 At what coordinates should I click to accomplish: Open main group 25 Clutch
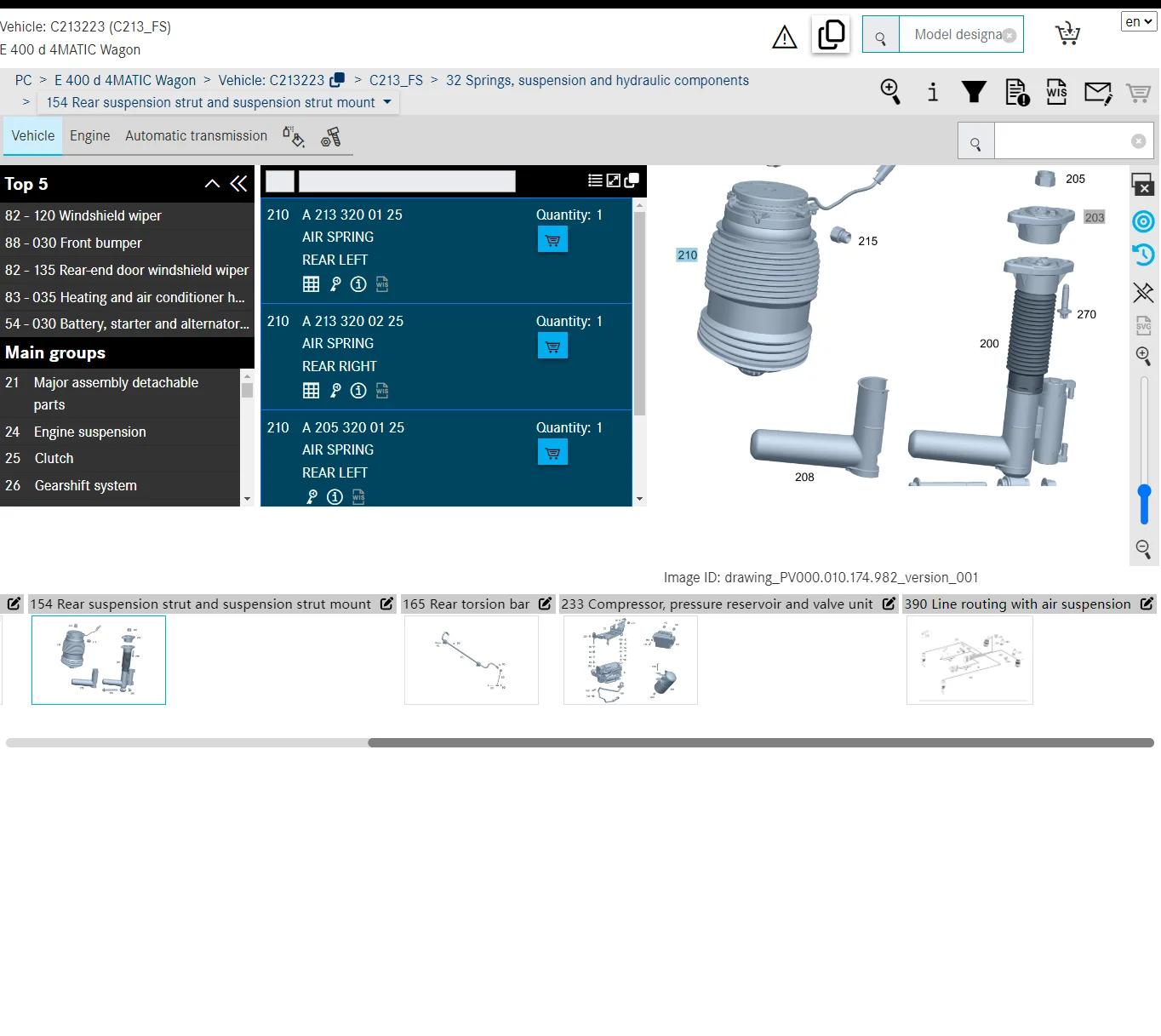[120, 459]
